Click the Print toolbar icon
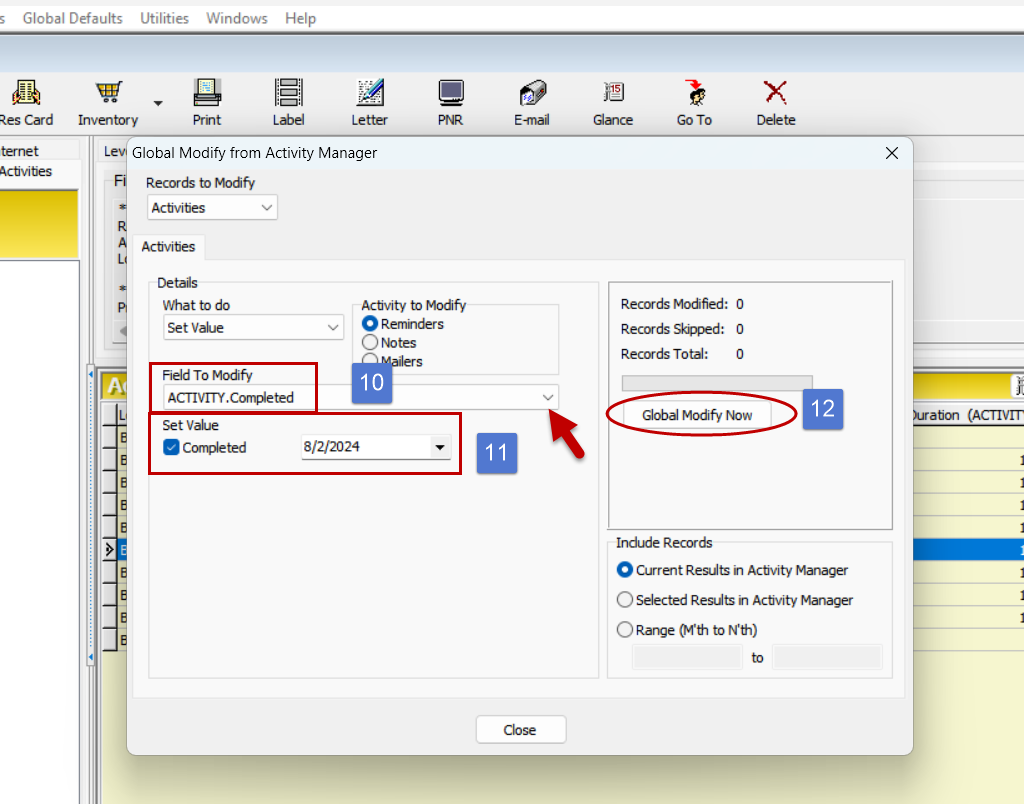Screen dimensions: 1024x804 tap(207, 94)
